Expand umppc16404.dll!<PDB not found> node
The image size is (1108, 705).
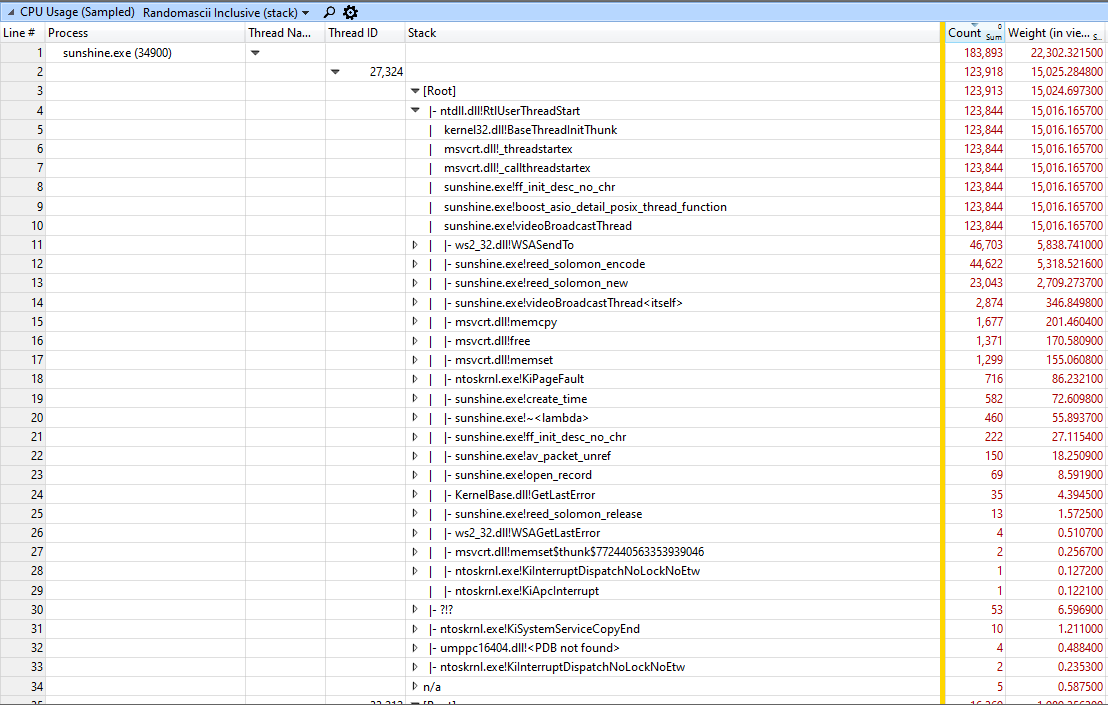click(415, 648)
